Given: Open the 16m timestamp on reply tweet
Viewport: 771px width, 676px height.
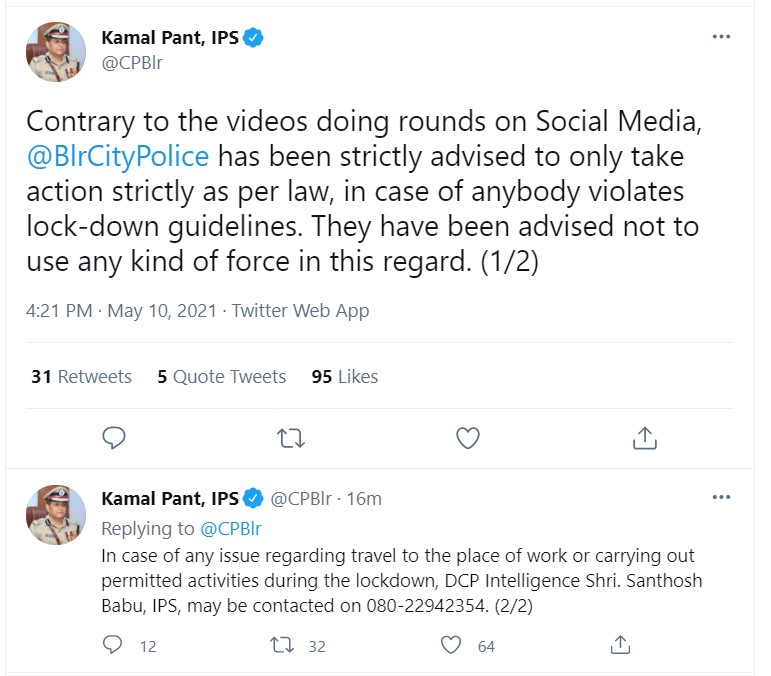Looking at the screenshot, I should click(x=364, y=499).
